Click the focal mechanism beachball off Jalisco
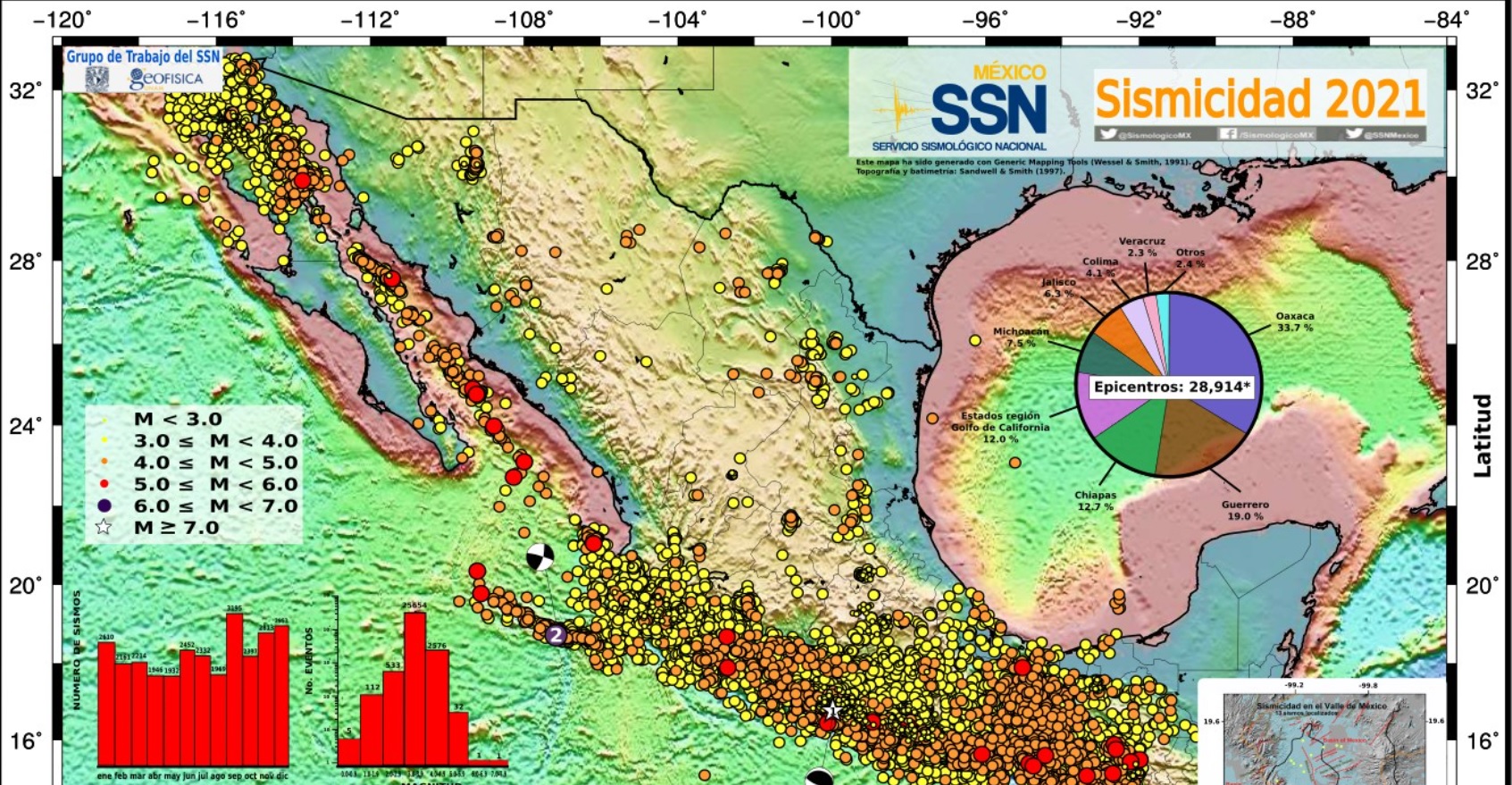 [539, 556]
